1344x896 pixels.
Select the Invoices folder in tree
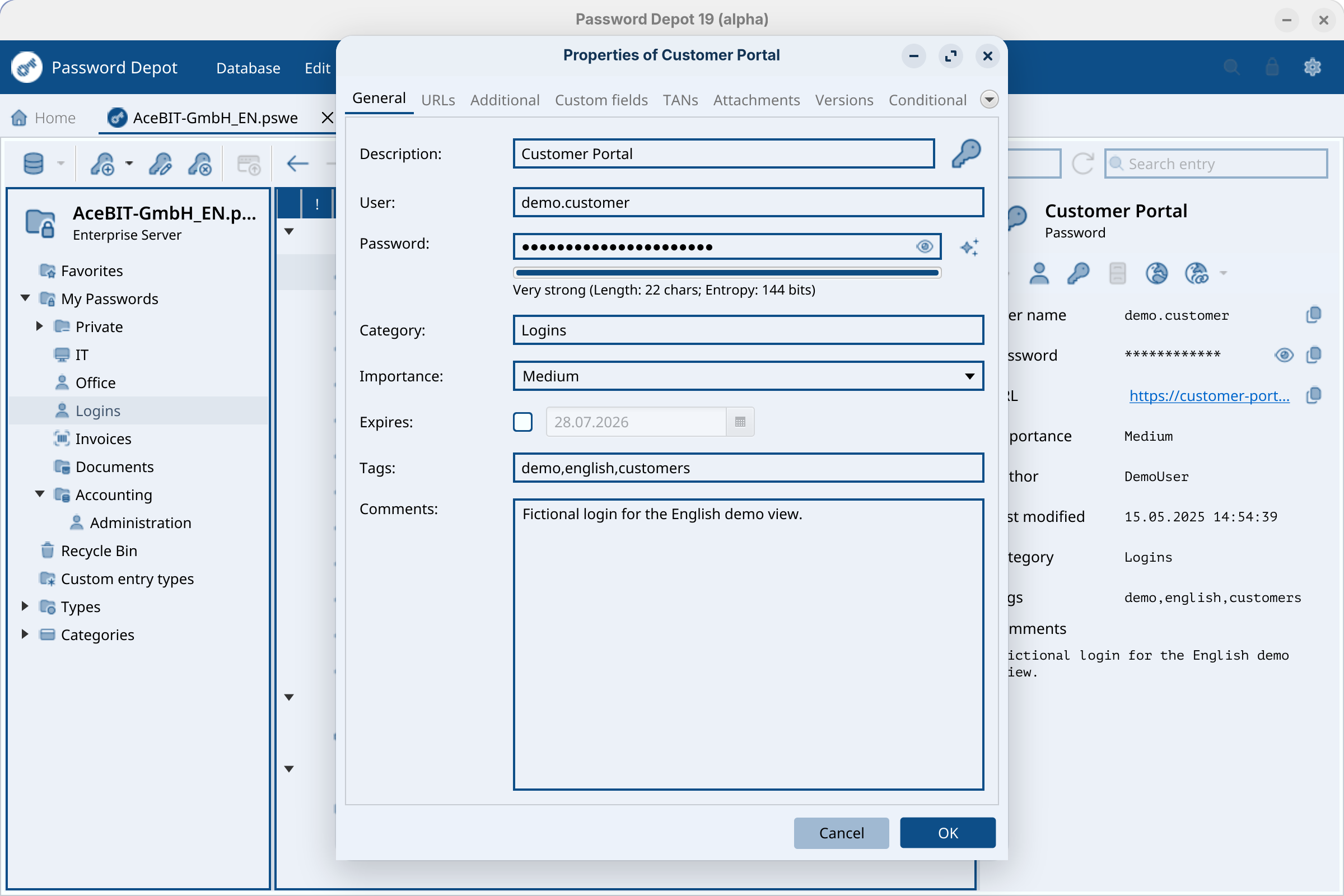click(x=138, y=438)
